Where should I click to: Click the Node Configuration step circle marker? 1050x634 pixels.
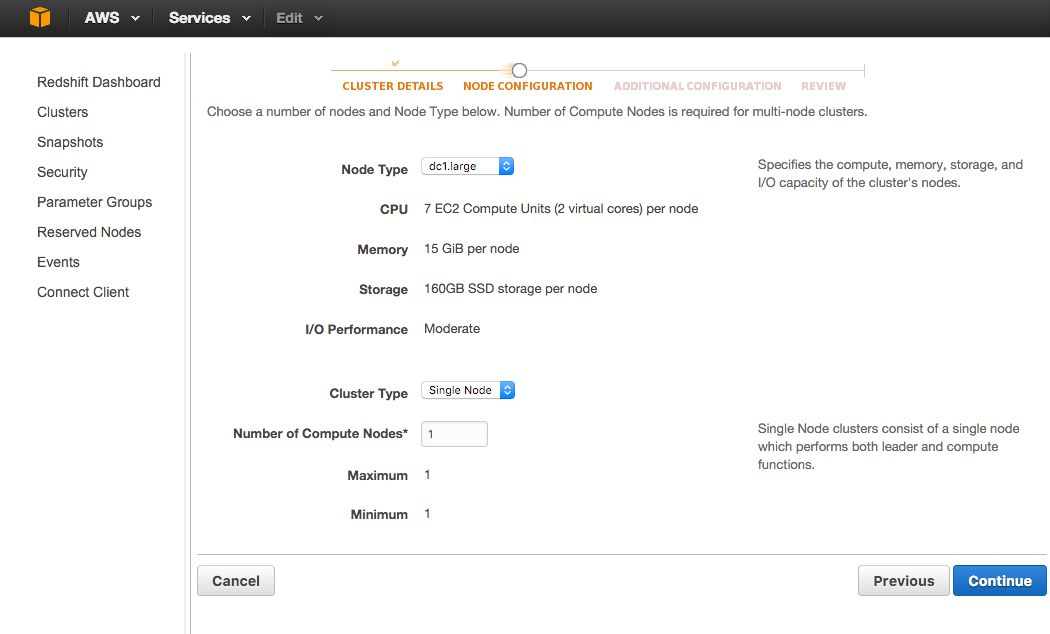[519, 70]
